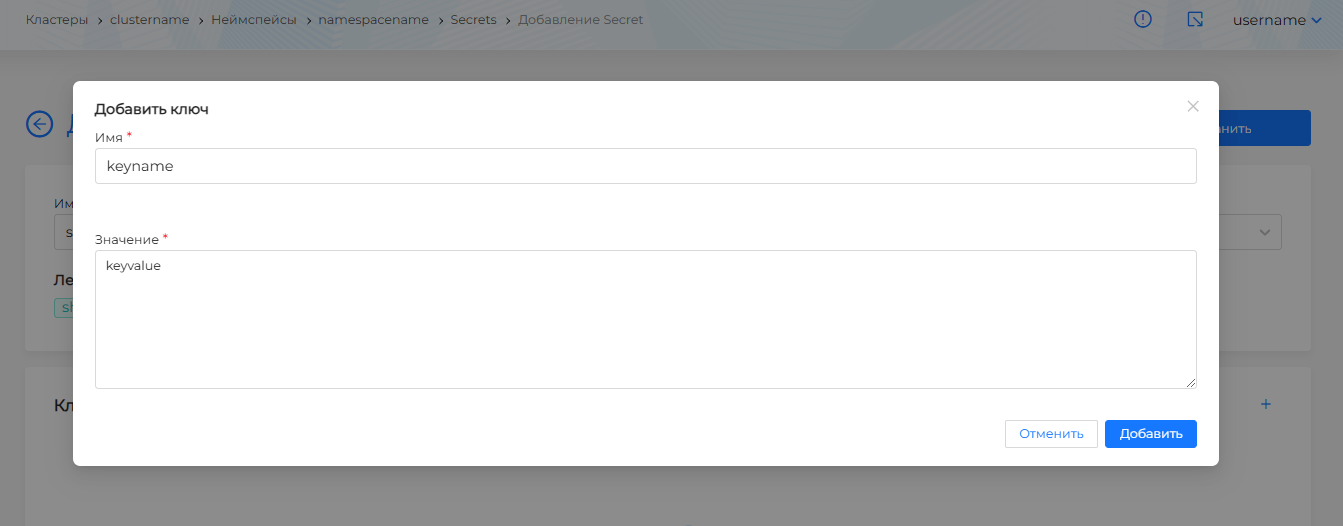Click the green label tag behind dialog

pyautogui.click(x=64, y=308)
